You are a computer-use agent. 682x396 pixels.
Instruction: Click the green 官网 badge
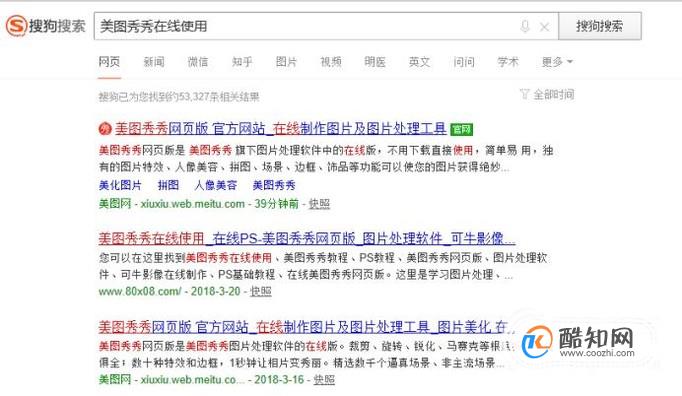coord(461,129)
